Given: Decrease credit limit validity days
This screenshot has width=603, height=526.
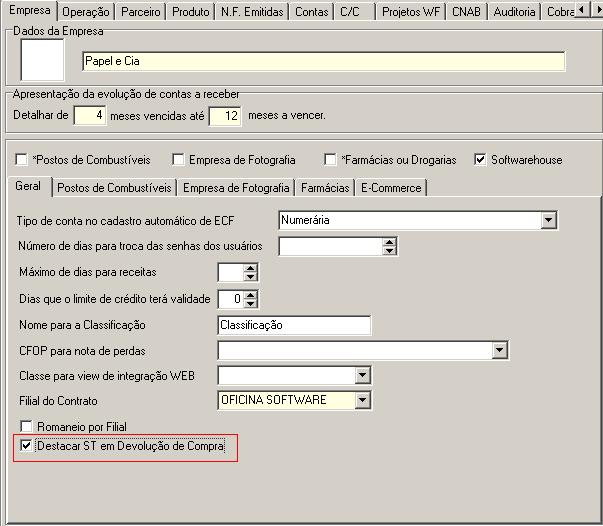Looking at the screenshot, I should click(250, 303).
